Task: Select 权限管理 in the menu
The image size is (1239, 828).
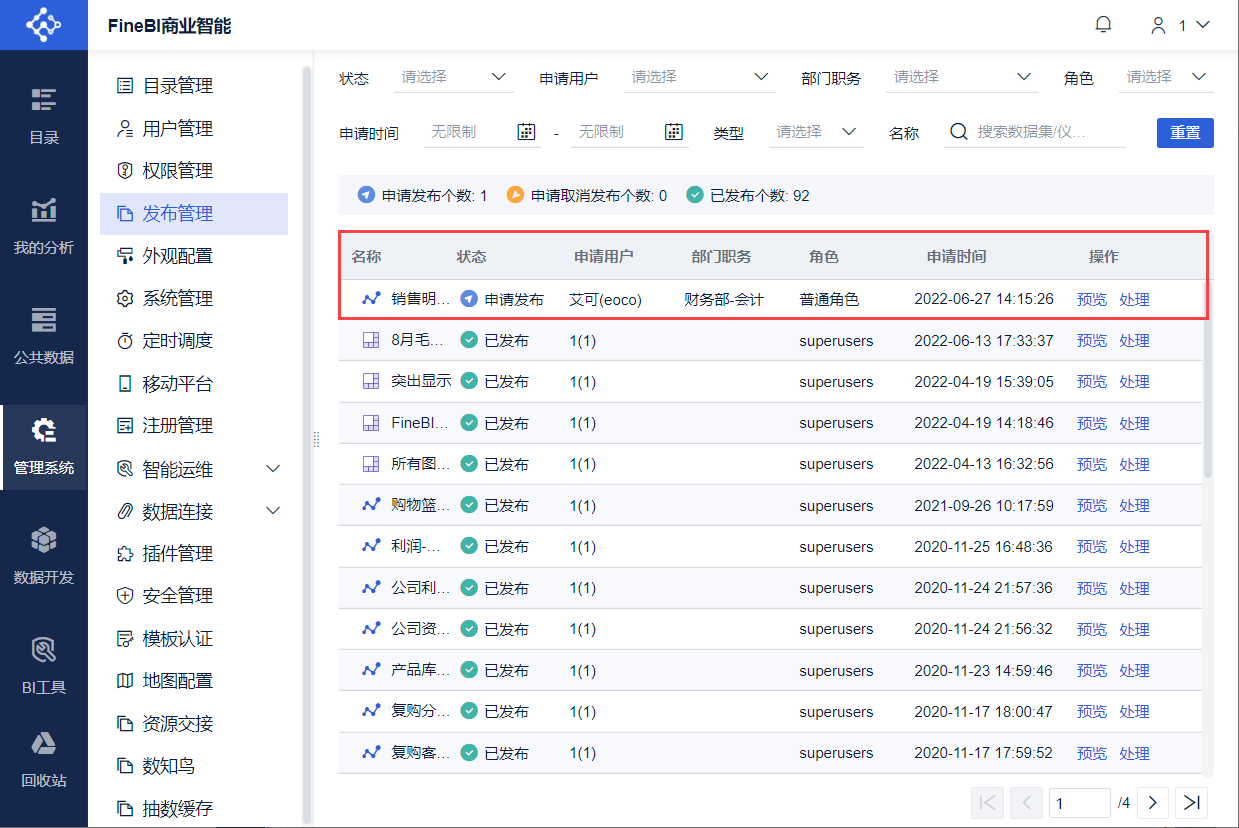Action: [x=177, y=171]
